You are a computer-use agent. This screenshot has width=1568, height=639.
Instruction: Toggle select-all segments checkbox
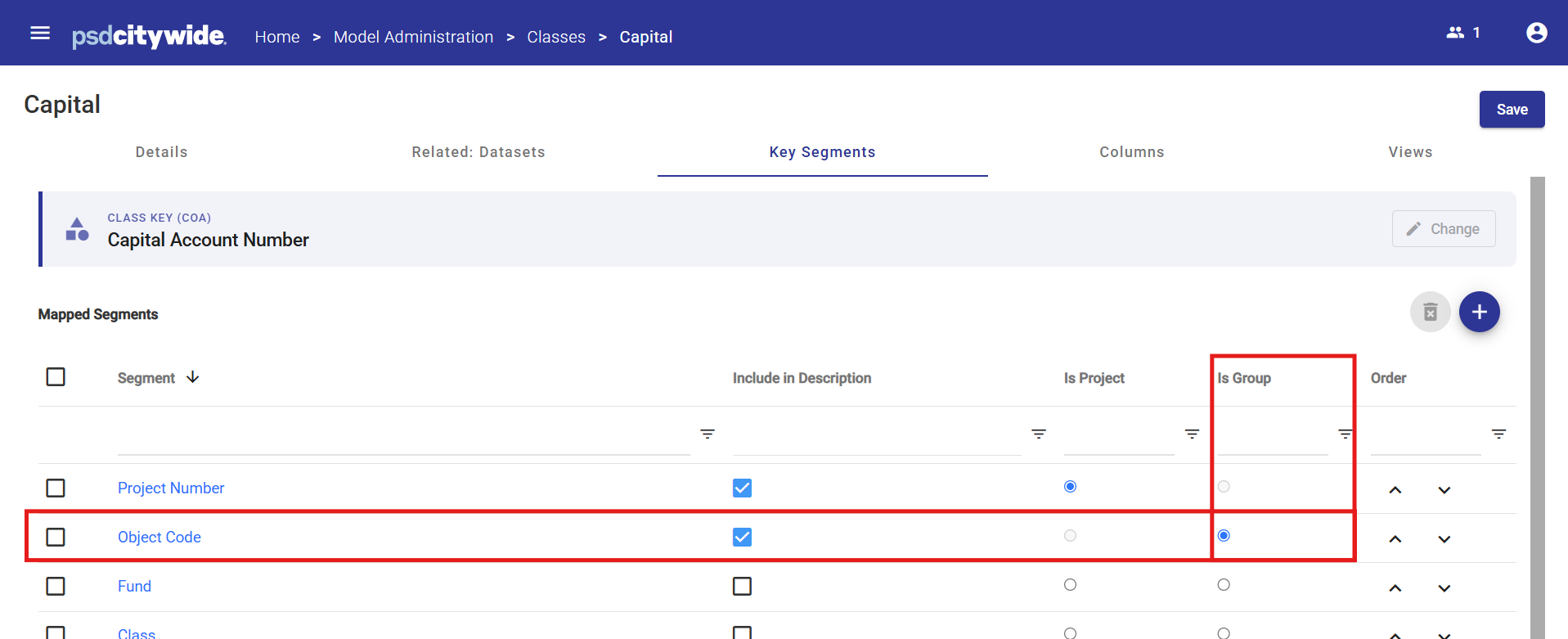coord(56,376)
